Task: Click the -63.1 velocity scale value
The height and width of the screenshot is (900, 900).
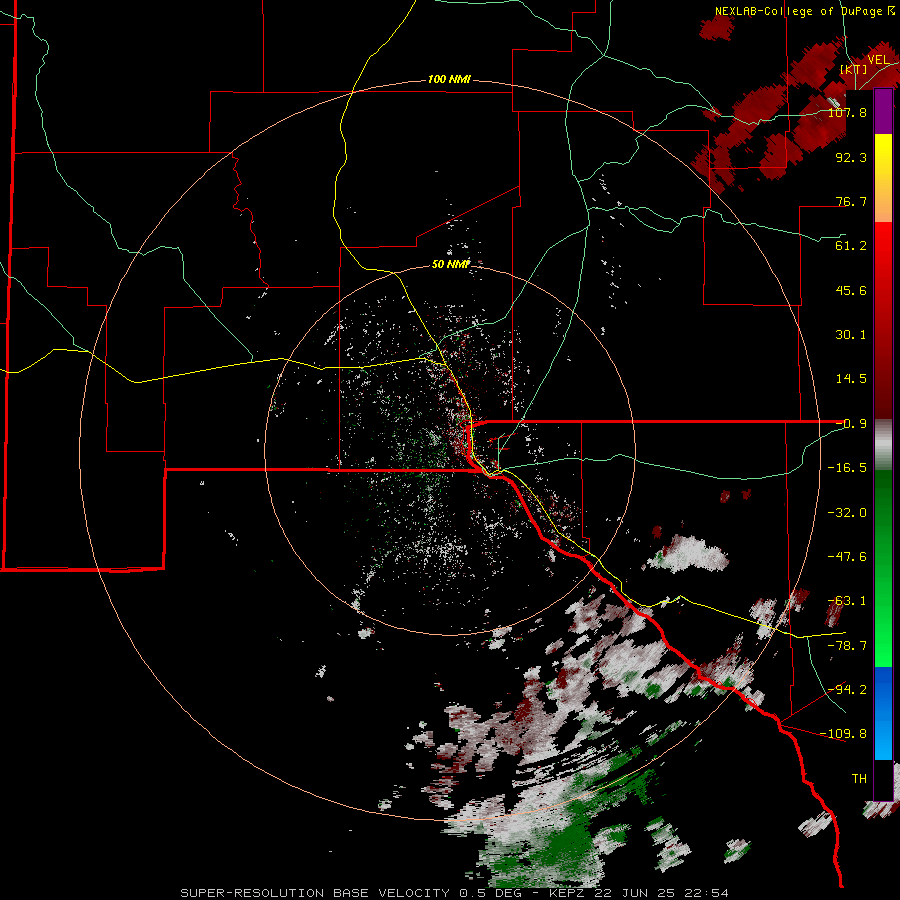Action: (847, 601)
